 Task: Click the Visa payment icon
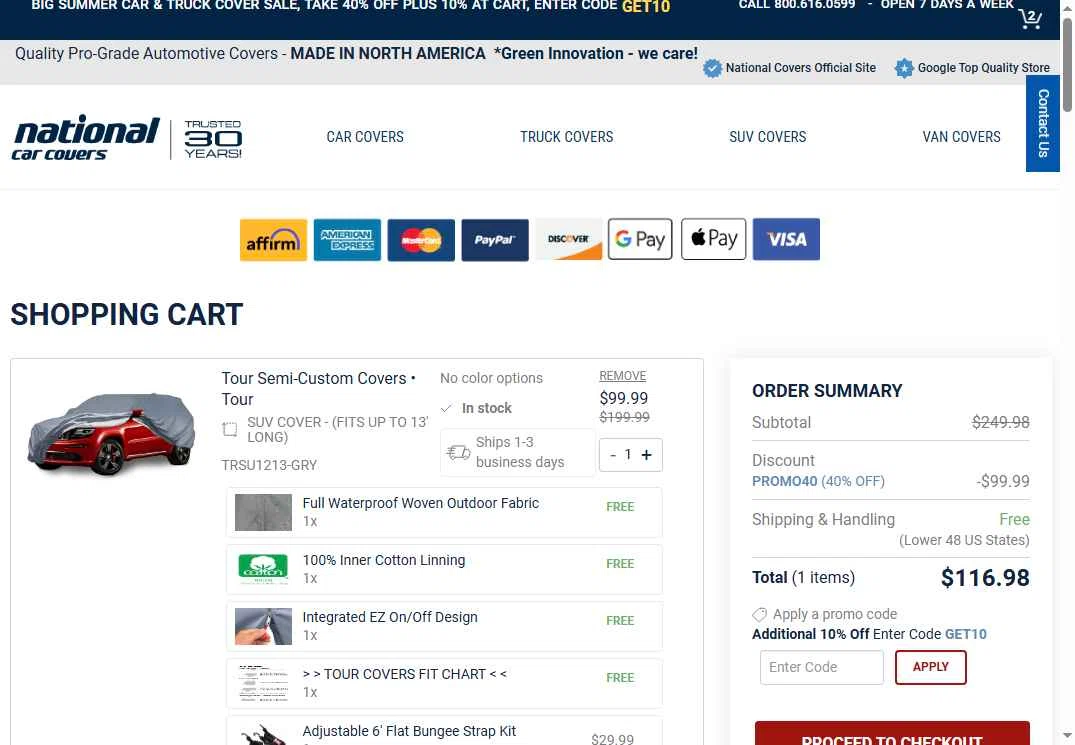tap(786, 239)
